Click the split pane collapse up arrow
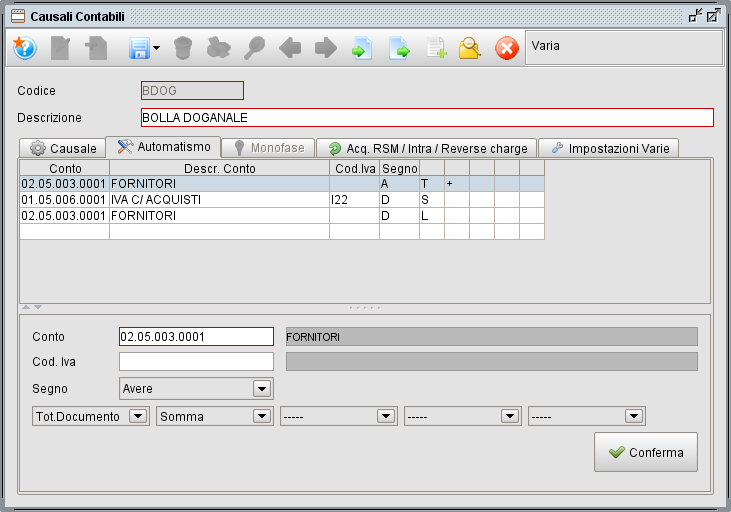Viewport: 731px width, 512px height. point(26,307)
